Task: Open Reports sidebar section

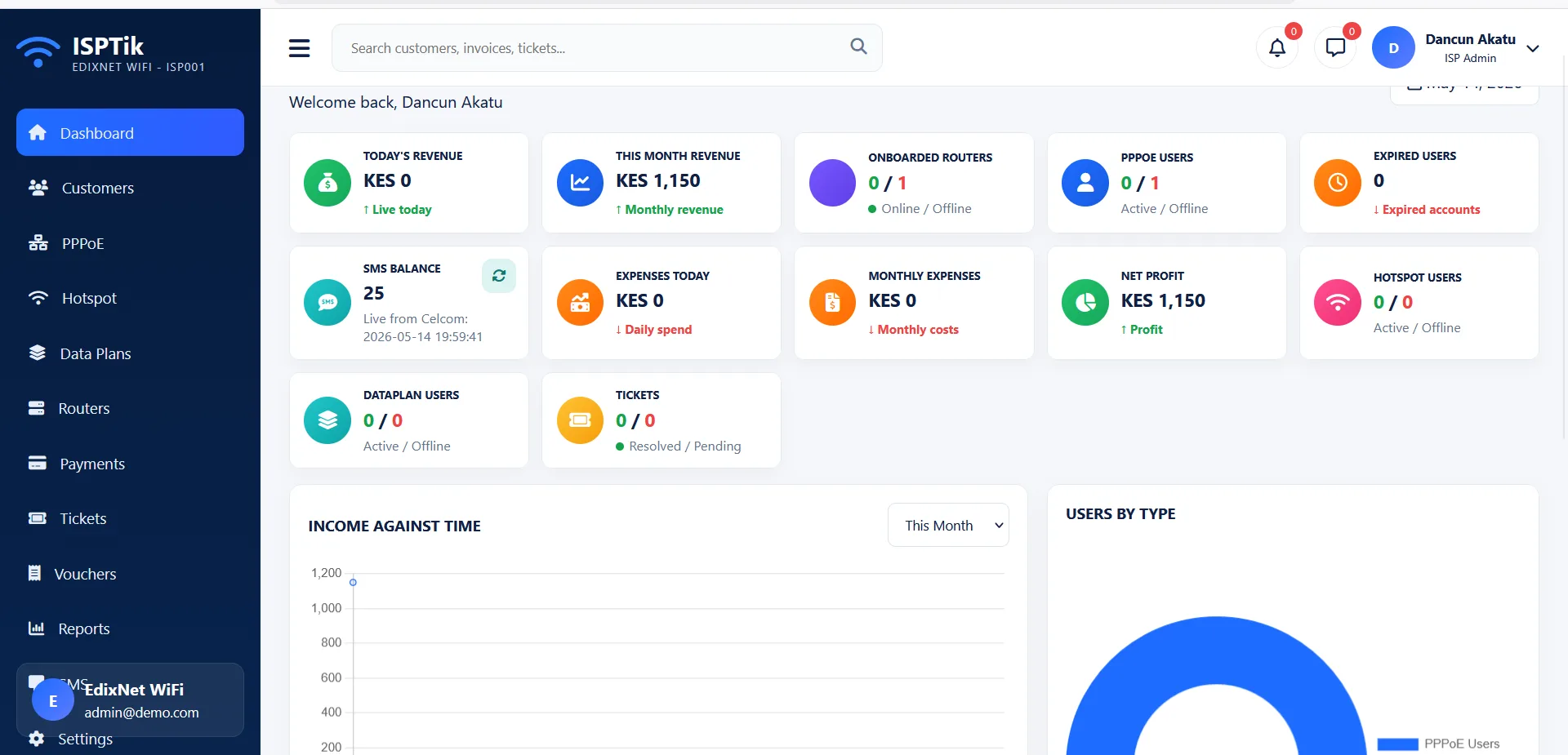Action: tap(130, 628)
